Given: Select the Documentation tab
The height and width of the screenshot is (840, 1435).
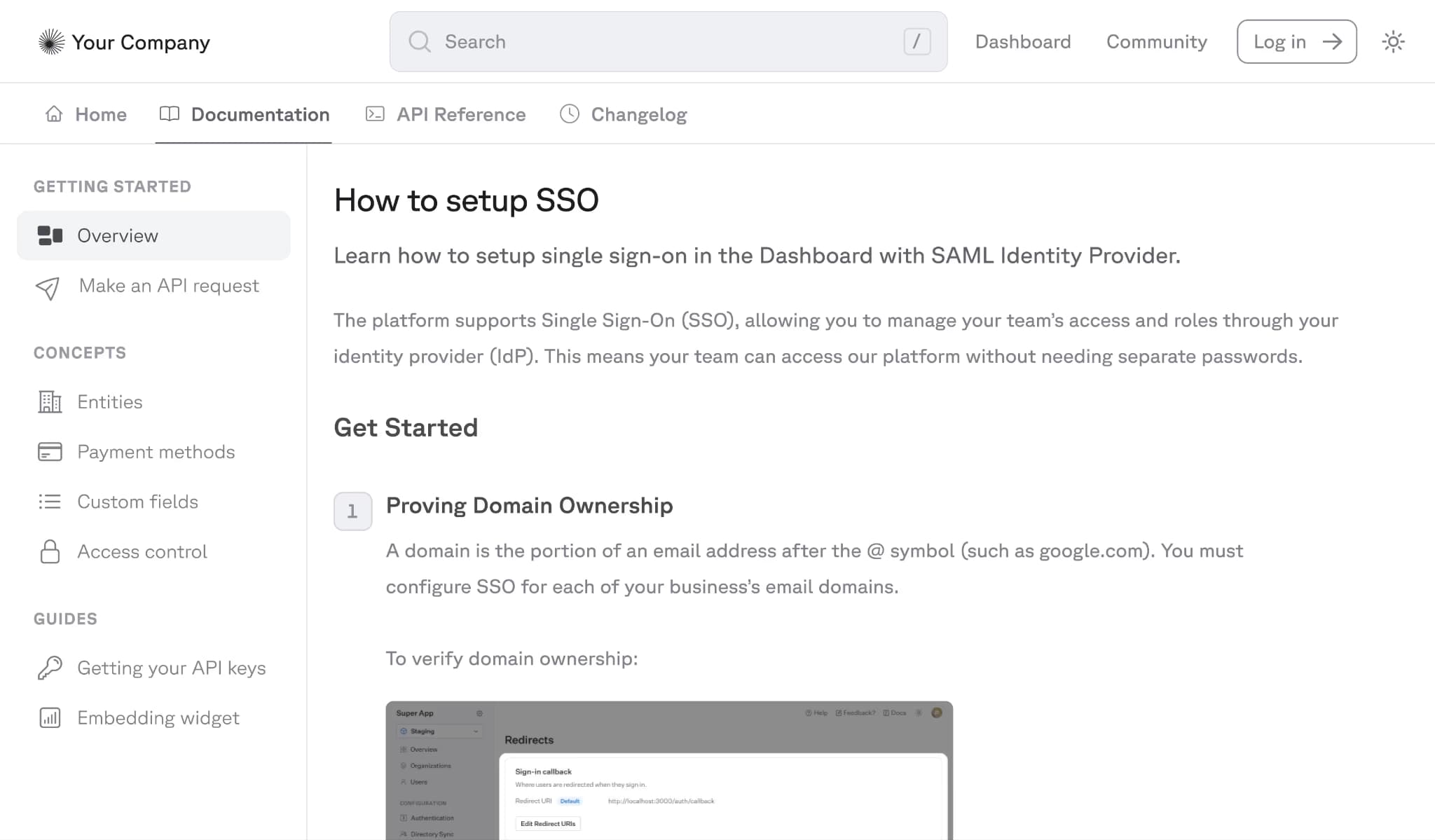Looking at the screenshot, I should click(244, 114).
